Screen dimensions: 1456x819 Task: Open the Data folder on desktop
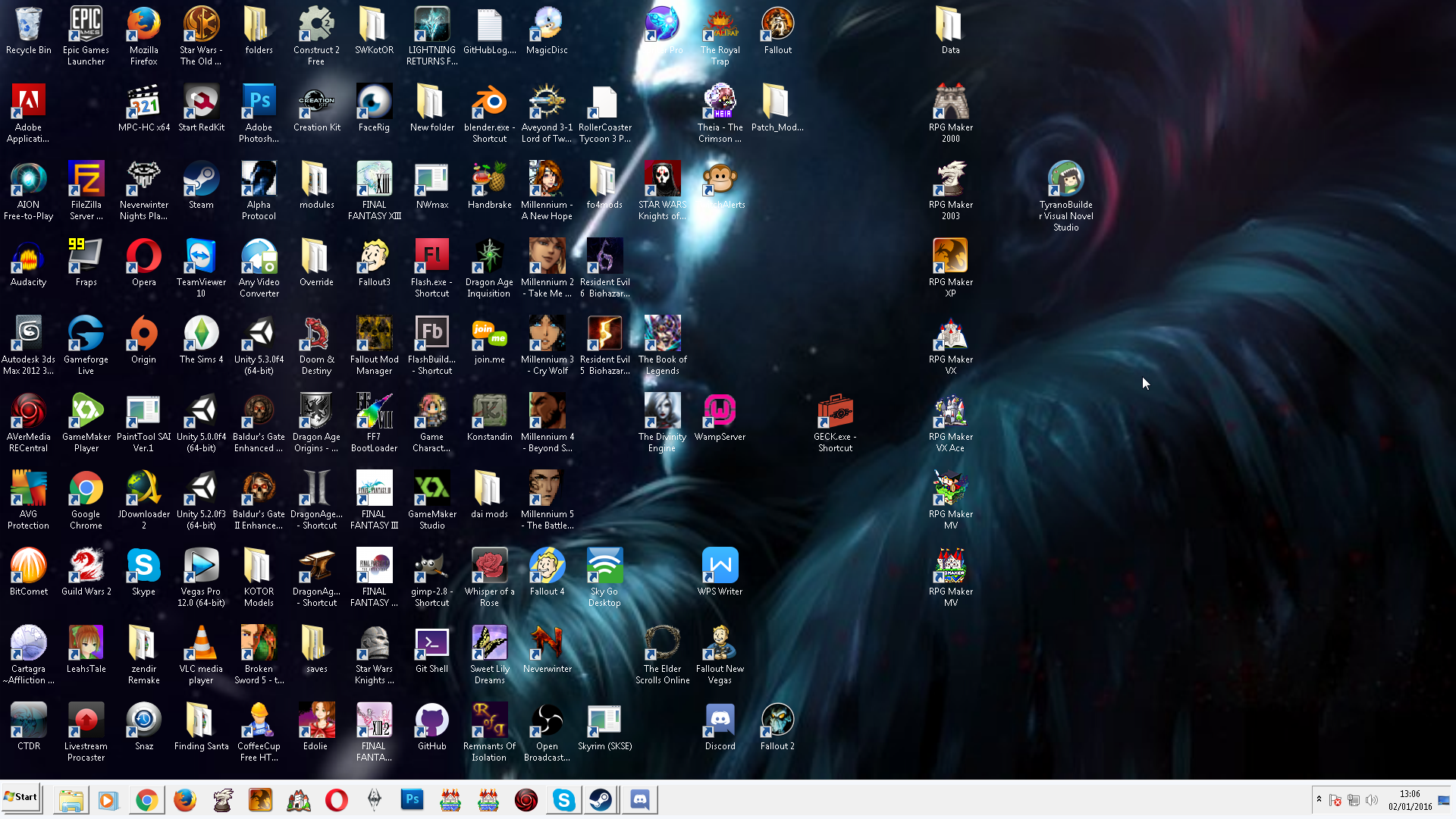tap(950, 31)
